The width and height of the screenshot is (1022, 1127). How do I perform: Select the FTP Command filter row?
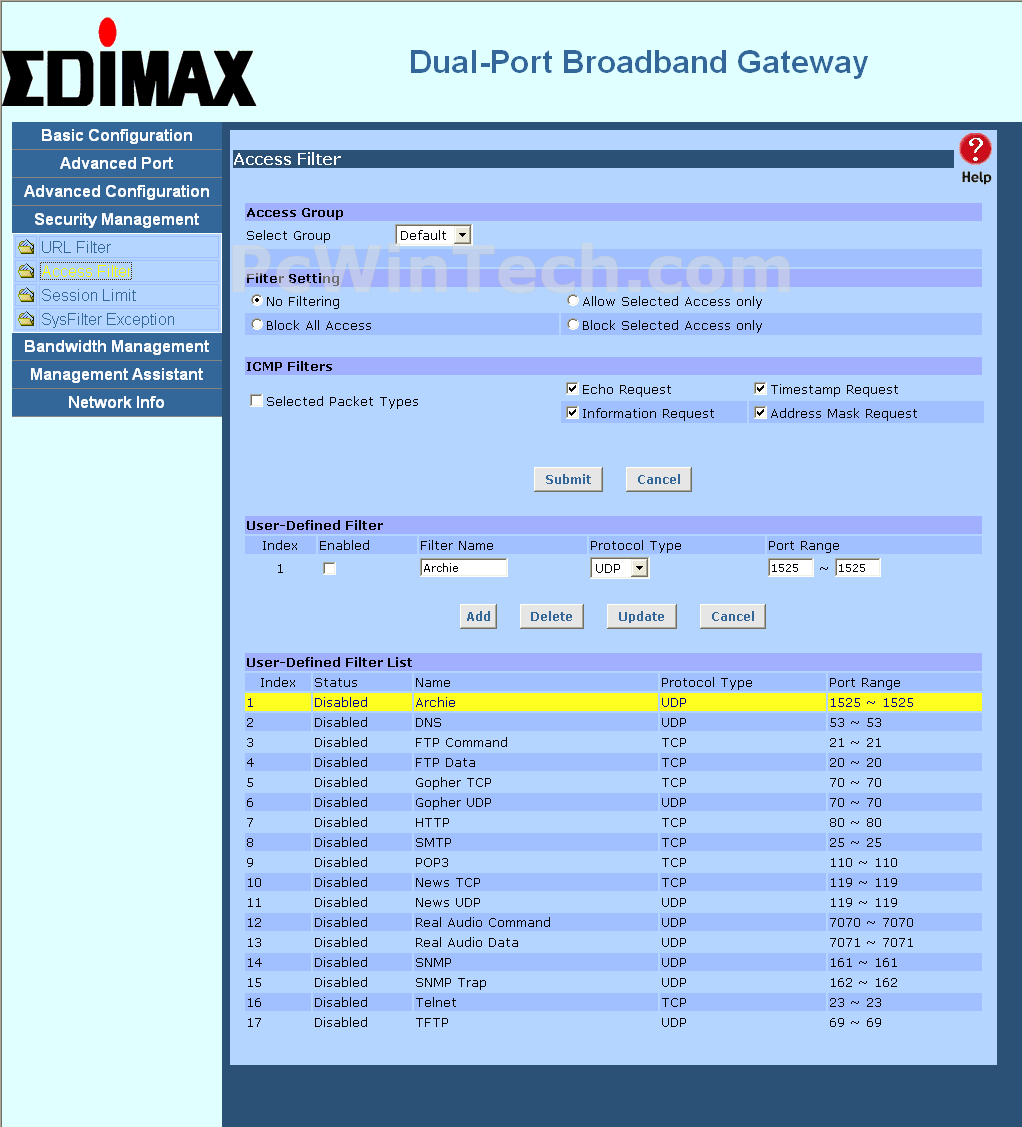(x=613, y=742)
